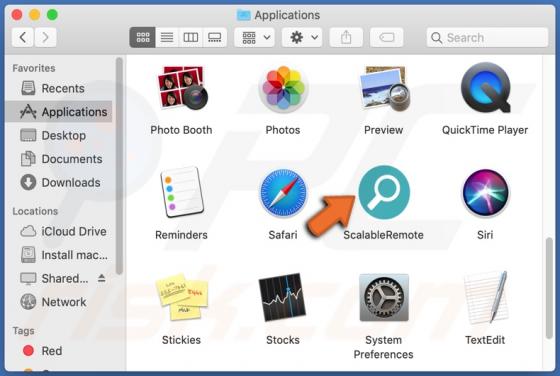Image resolution: width=560 pixels, height=376 pixels.
Task: Open the Install mac... volume in sidebar
Action: click(59, 255)
